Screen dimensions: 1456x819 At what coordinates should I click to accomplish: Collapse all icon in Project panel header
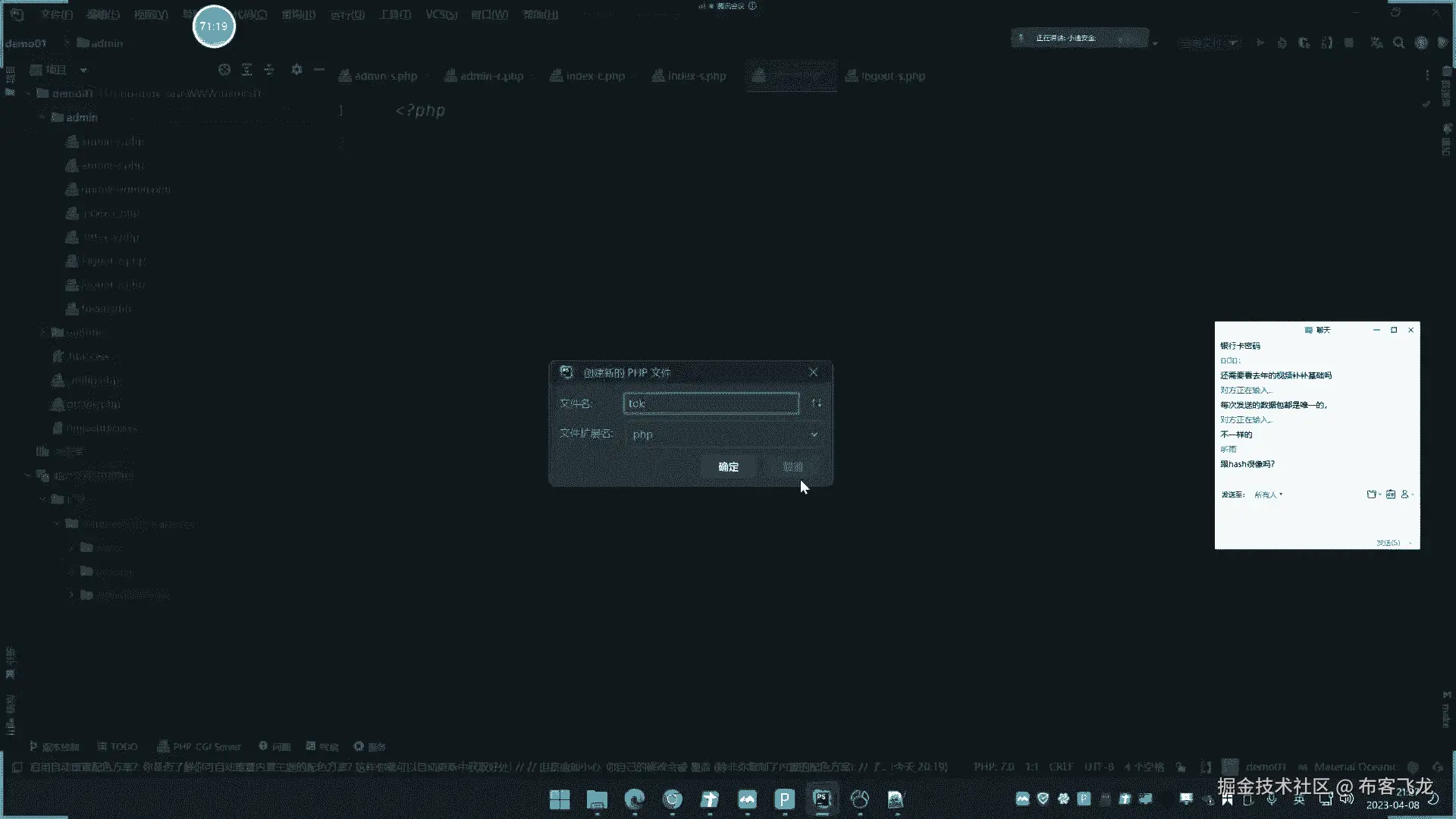269,70
